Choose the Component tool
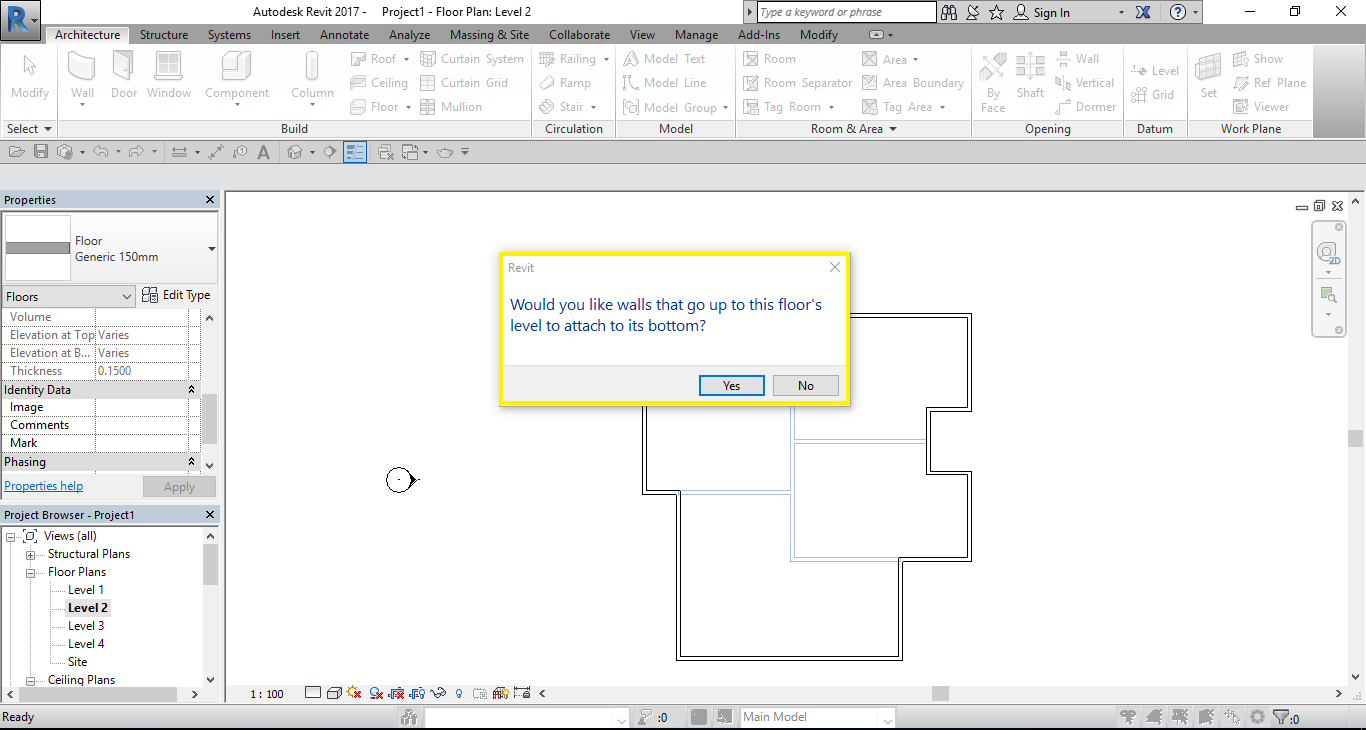The width and height of the screenshot is (1366, 730). click(237, 76)
